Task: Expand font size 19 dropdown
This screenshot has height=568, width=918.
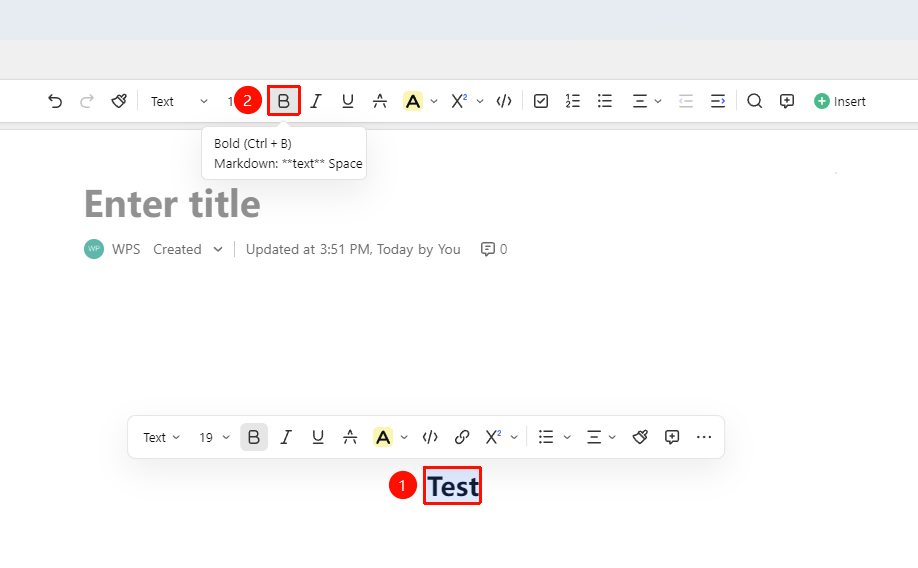Action: (x=214, y=437)
